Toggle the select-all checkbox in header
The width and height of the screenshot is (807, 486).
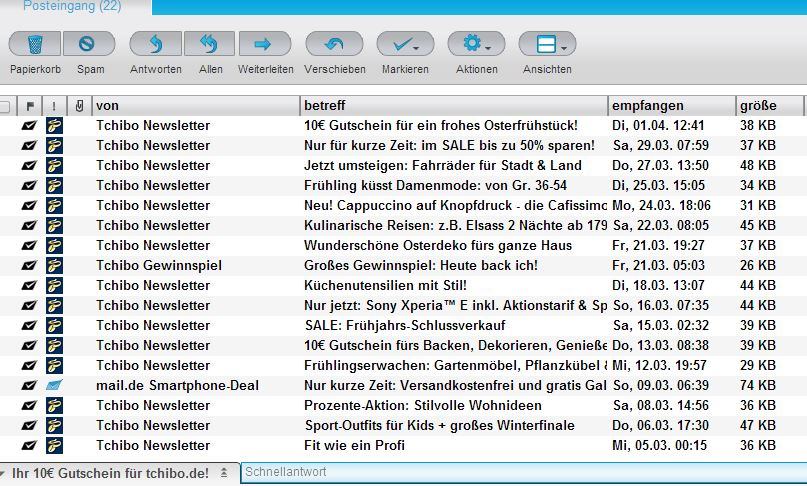click(5, 107)
